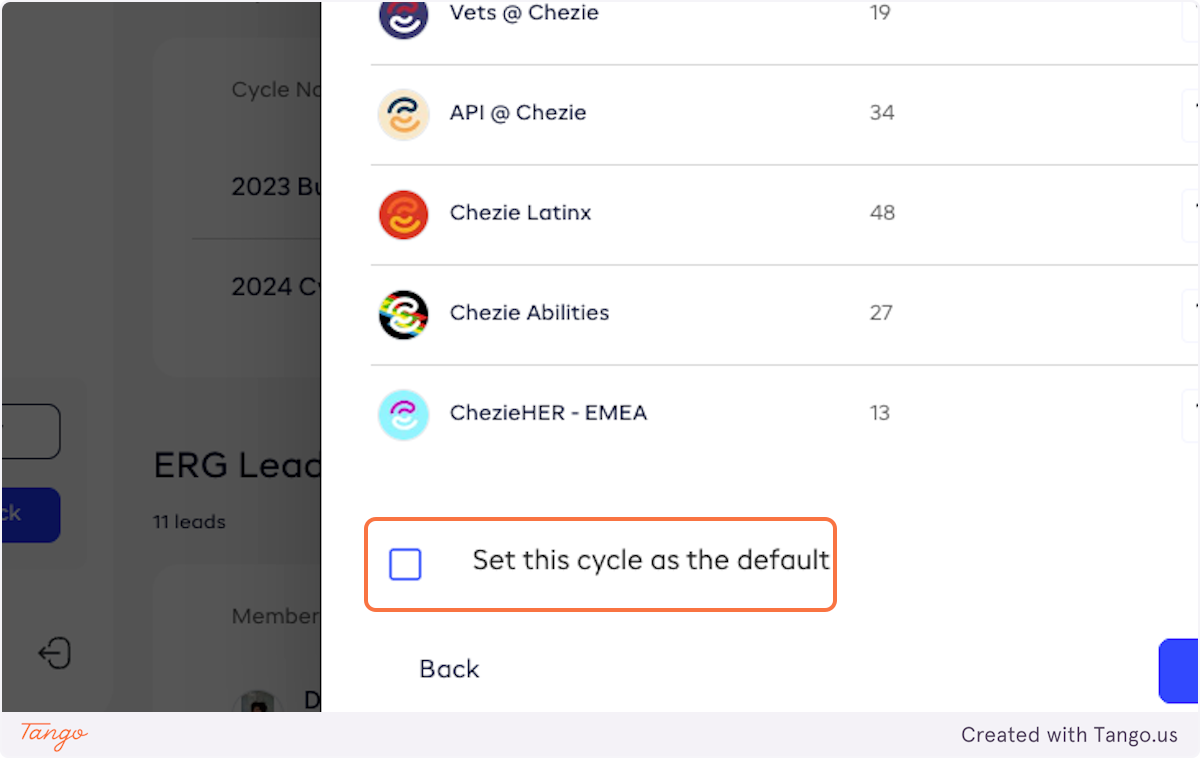The height and width of the screenshot is (758, 1200).
Task: Click the dimmed blue button behind the overlay
Action: point(30,514)
